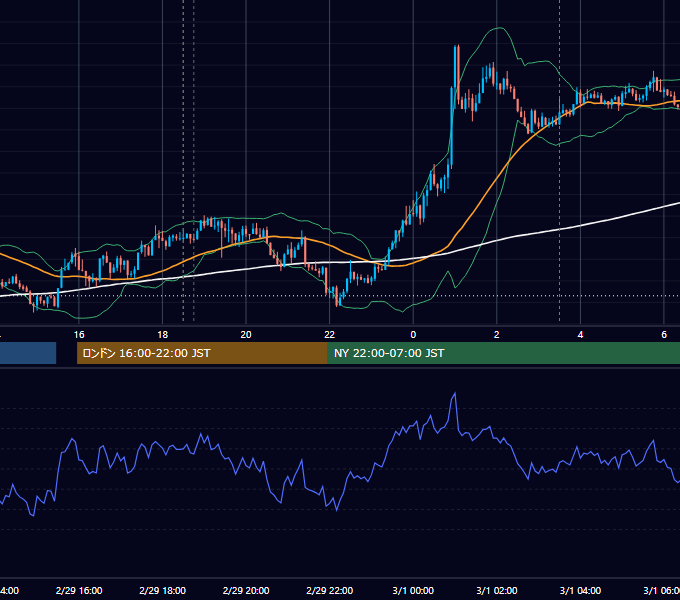Click hour label 2 on the price chart axis
Screen dimensions: 680x600
497,335
